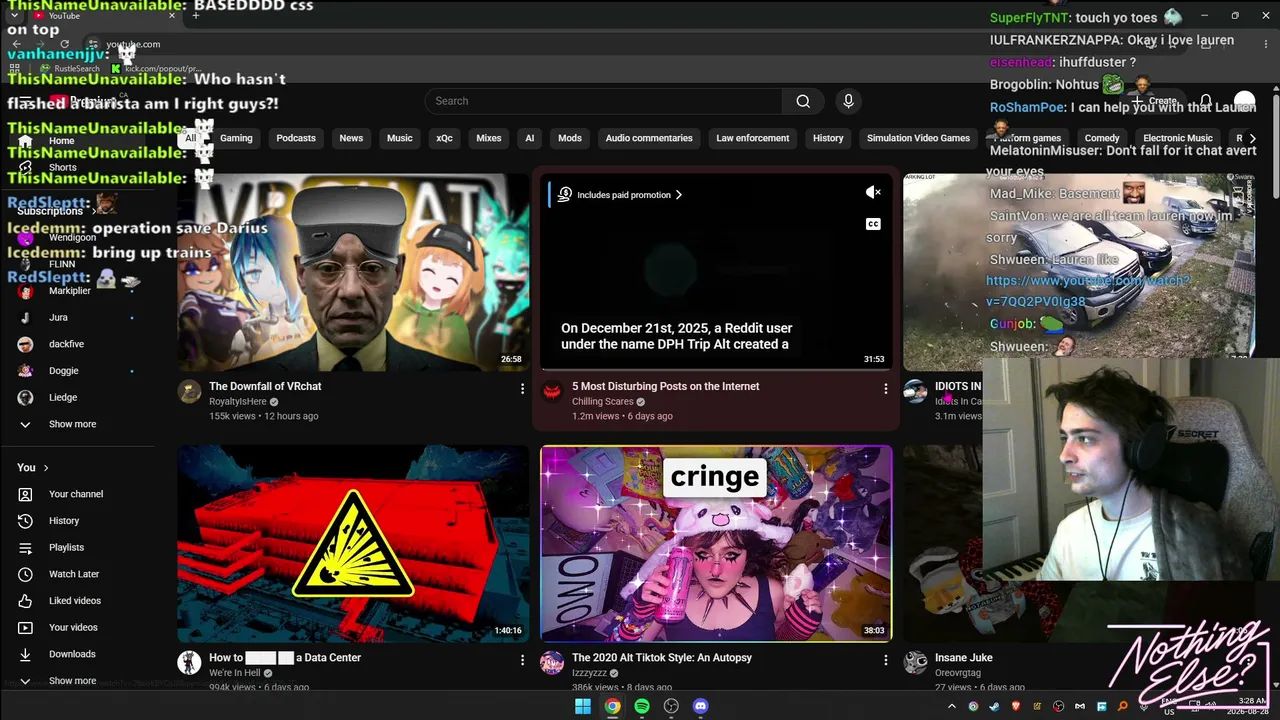1280x720 pixels.
Task: Show more subscriptions in the sidebar
Action: pos(72,424)
